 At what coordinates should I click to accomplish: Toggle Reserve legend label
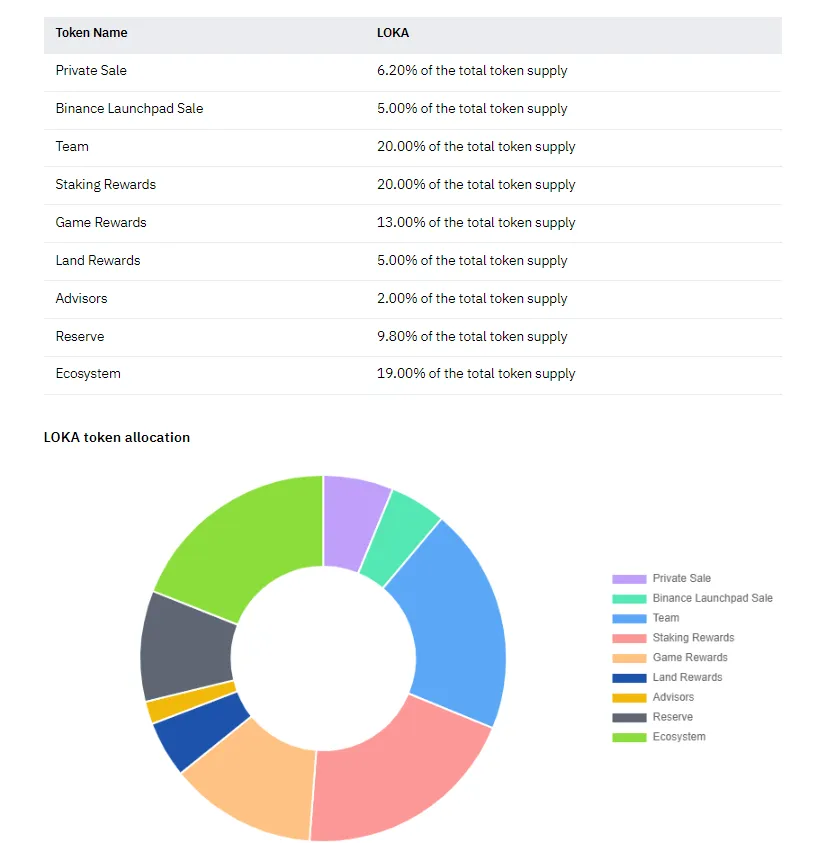pyautogui.click(x=673, y=717)
